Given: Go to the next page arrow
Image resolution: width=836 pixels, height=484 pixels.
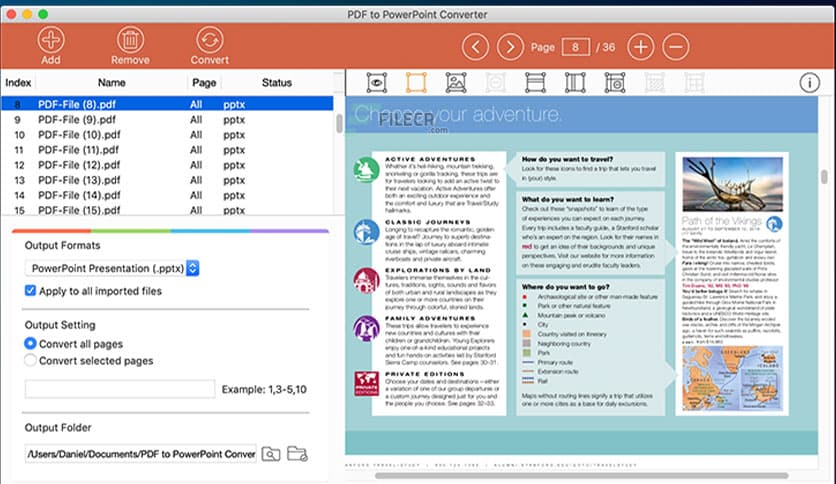Looking at the screenshot, I should [510, 47].
